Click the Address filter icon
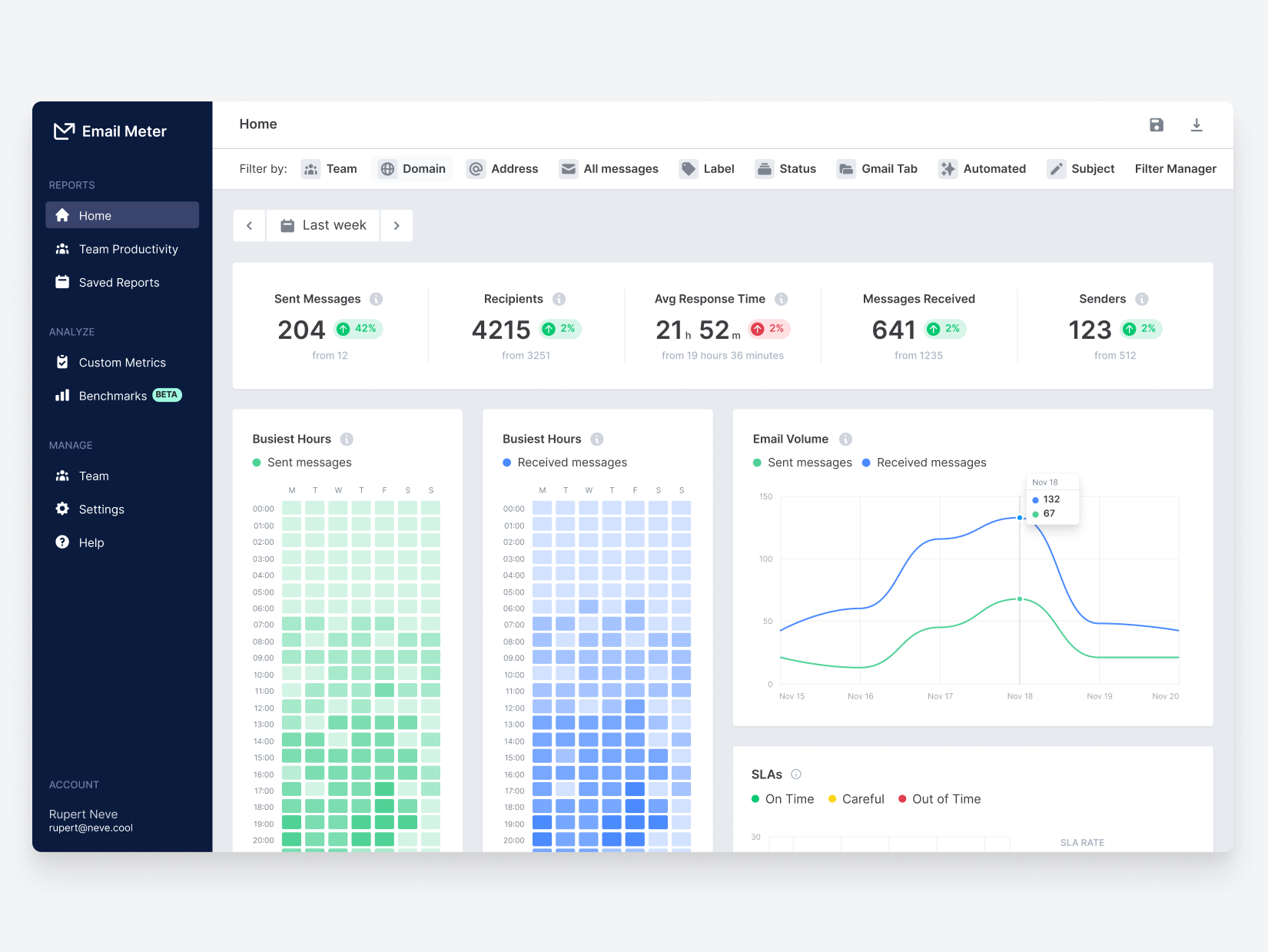Screen dimensions: 1268x952 click(476, 168)
